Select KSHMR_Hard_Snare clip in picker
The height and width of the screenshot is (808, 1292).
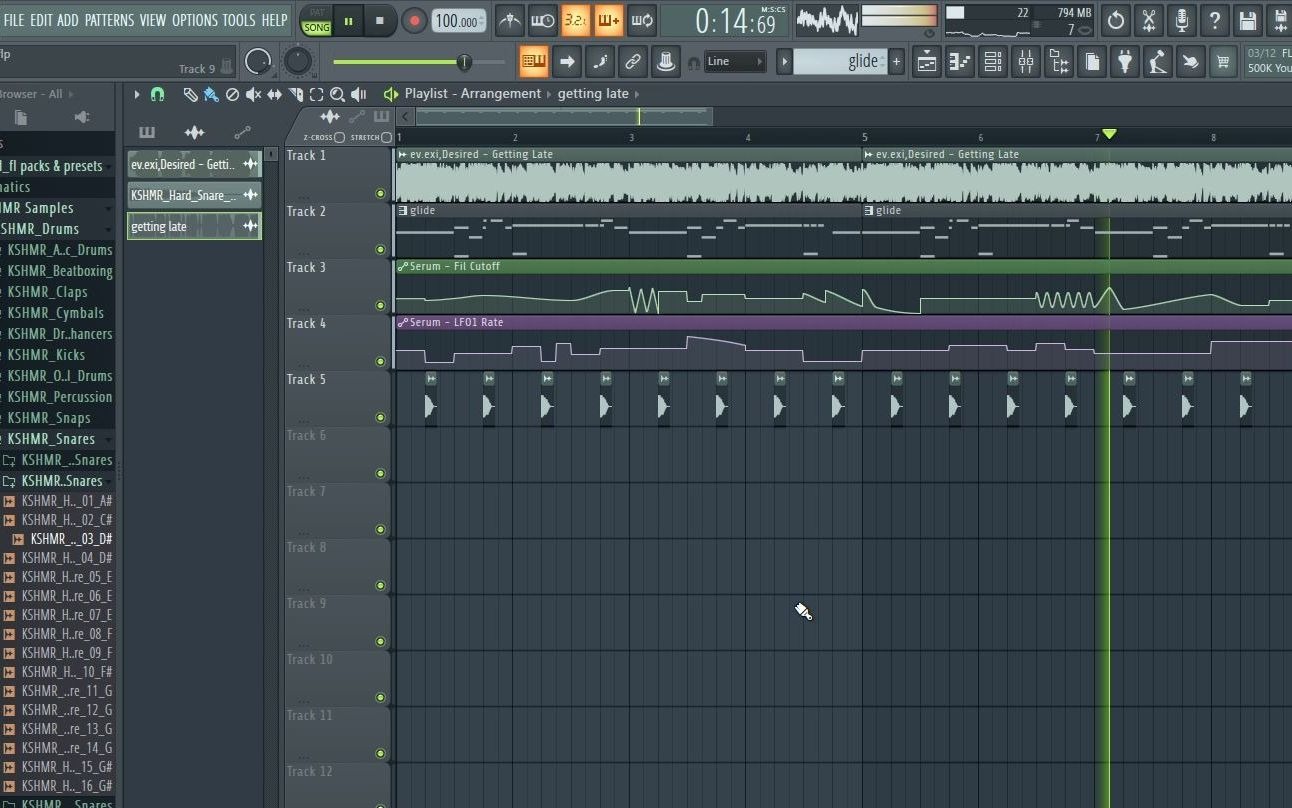click(195, 195)
